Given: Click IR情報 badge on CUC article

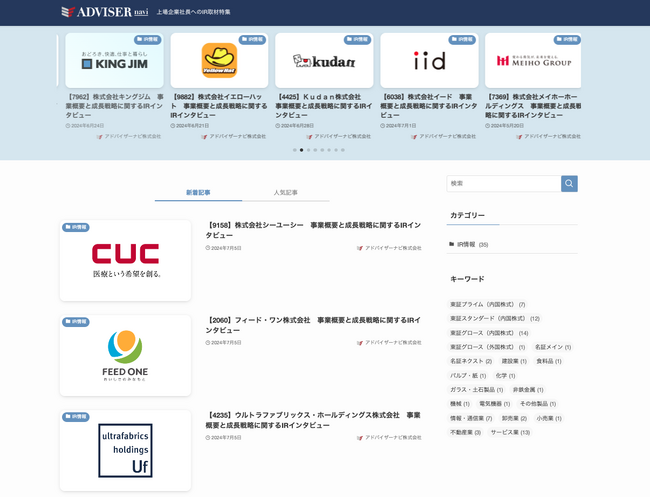Looking at the screenshot, I should pos(76,227).
